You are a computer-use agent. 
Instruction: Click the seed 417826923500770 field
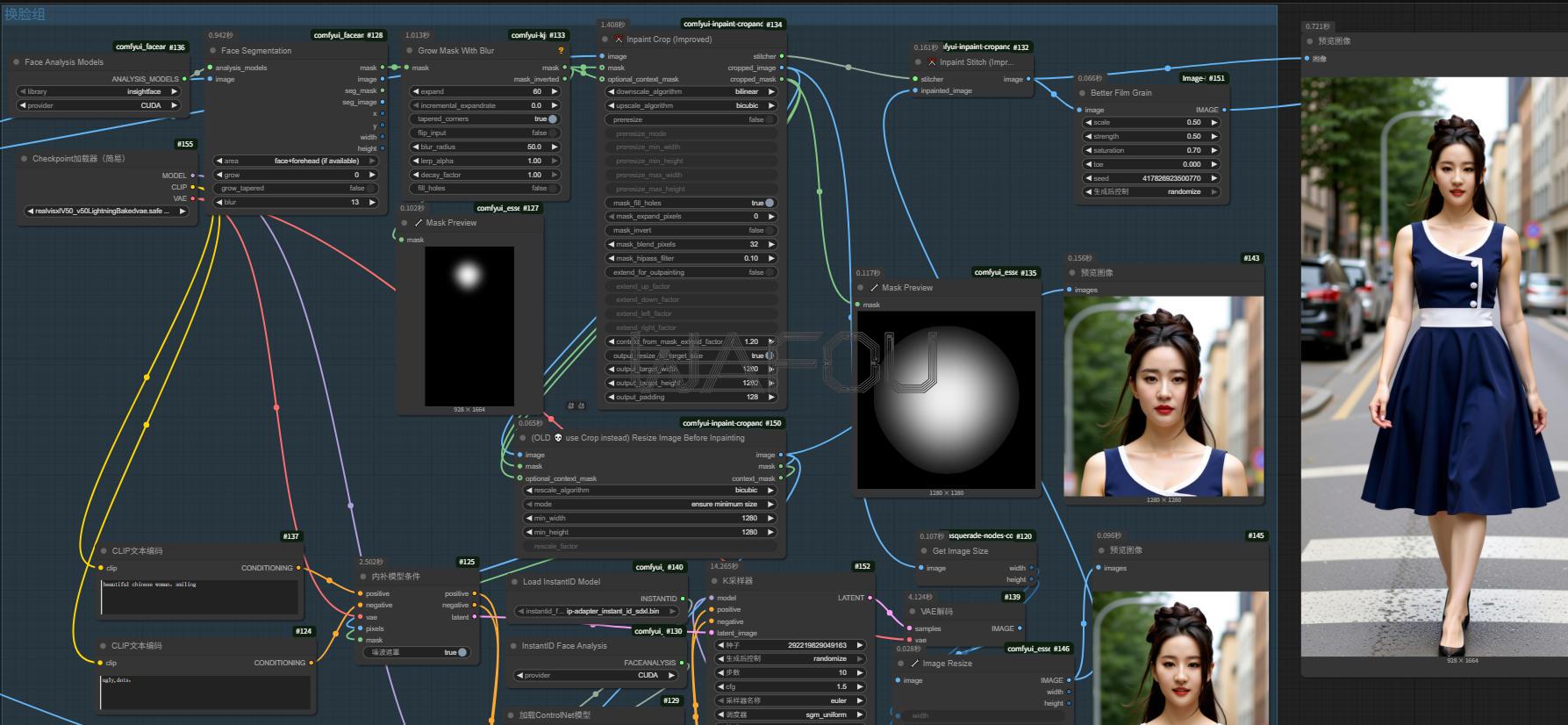pos(1152,178)
